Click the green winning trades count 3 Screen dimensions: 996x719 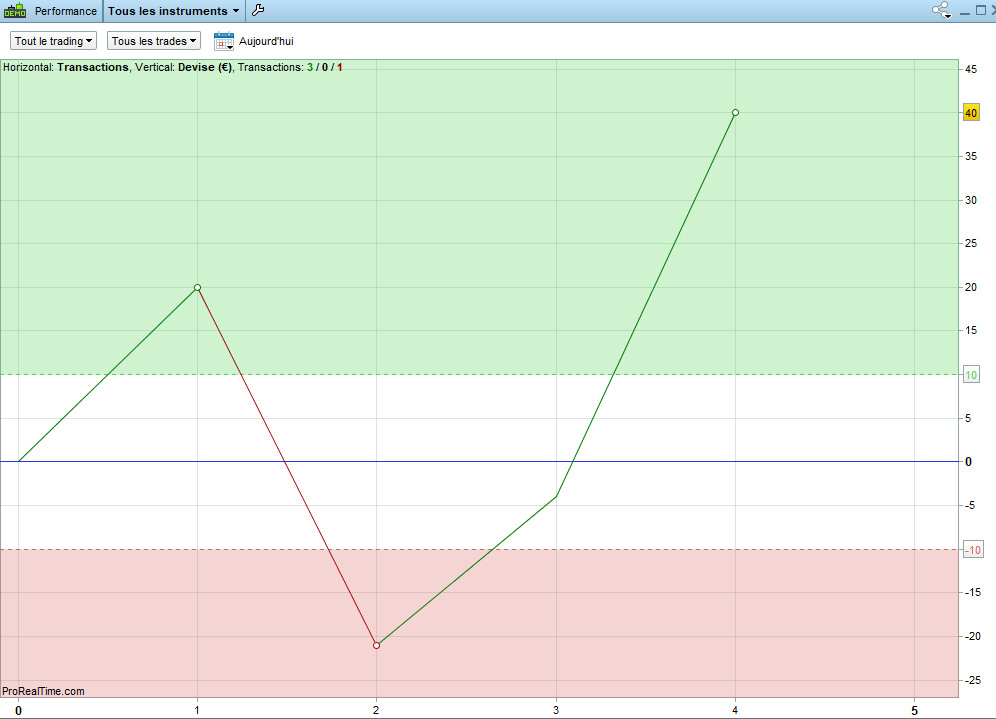(310, 67)
